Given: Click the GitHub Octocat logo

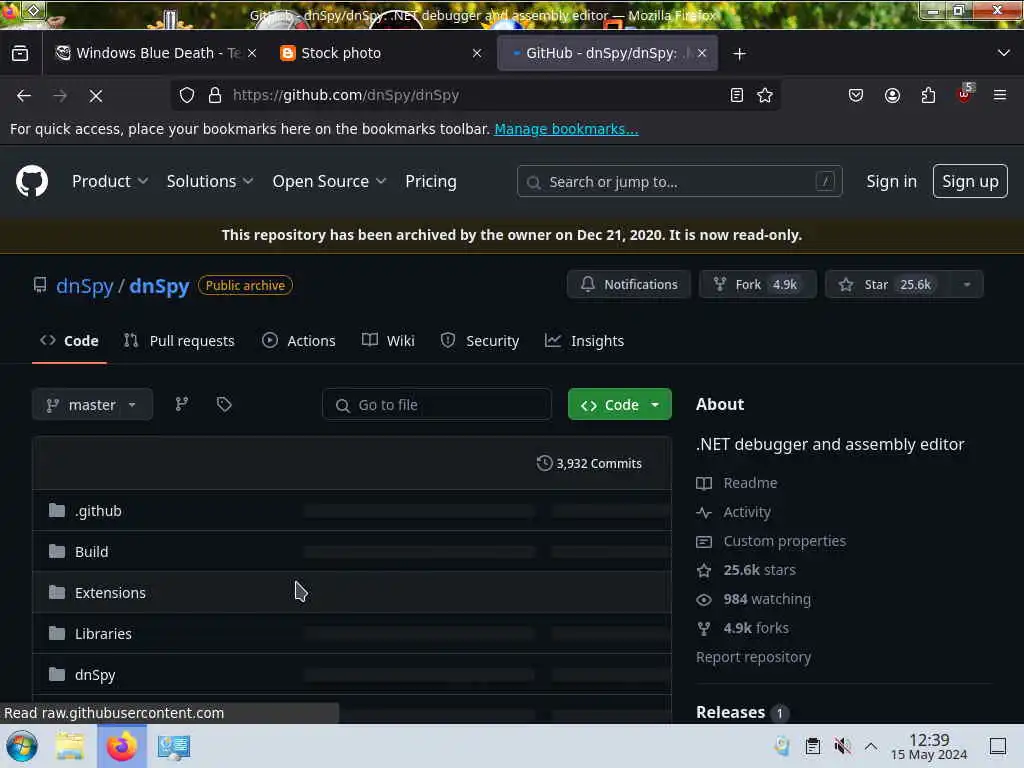Looking at the screenshot, I should click(32, 181).
